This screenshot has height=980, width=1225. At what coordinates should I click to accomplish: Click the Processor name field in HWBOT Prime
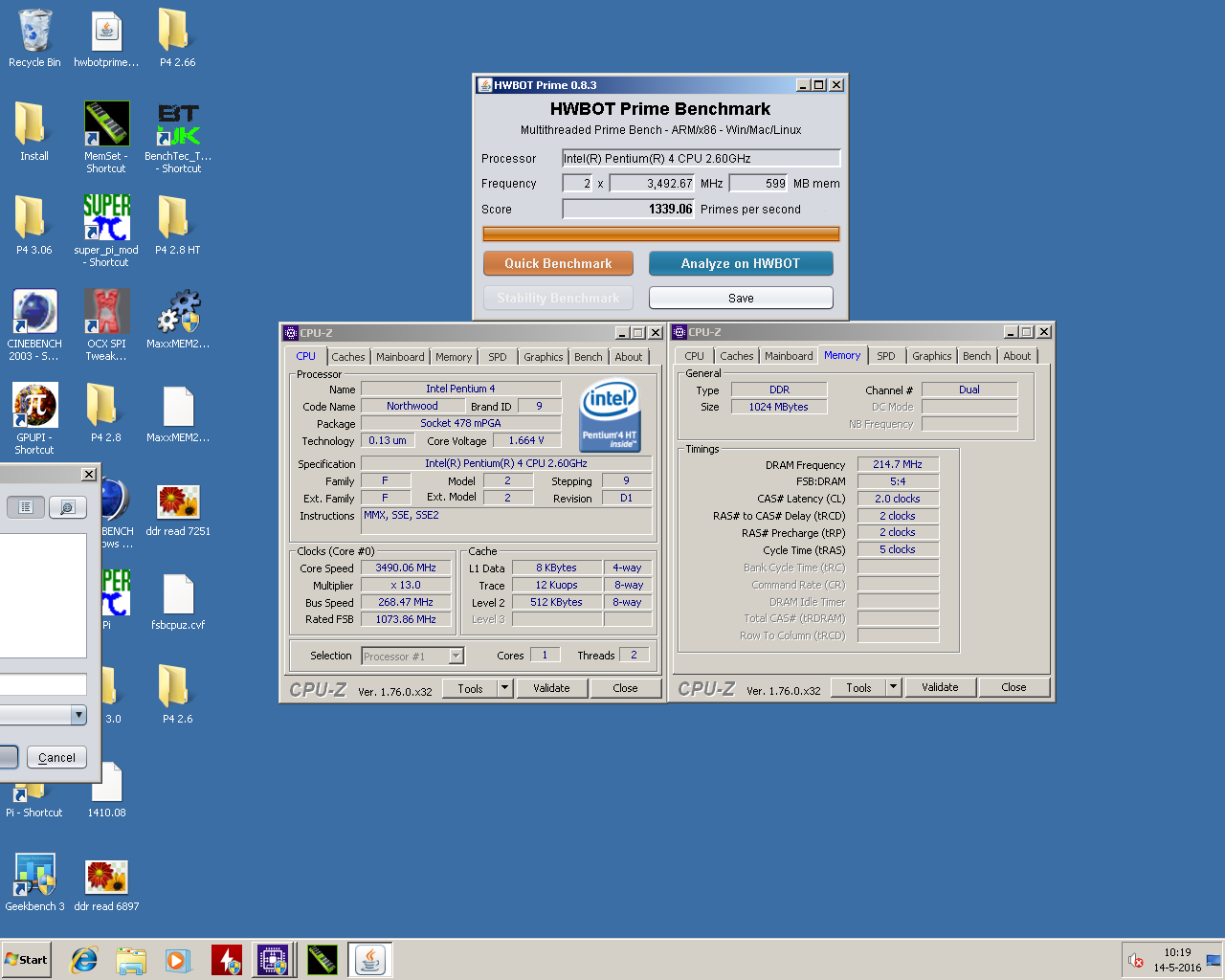pyautogui.click(x=702, y=158)
